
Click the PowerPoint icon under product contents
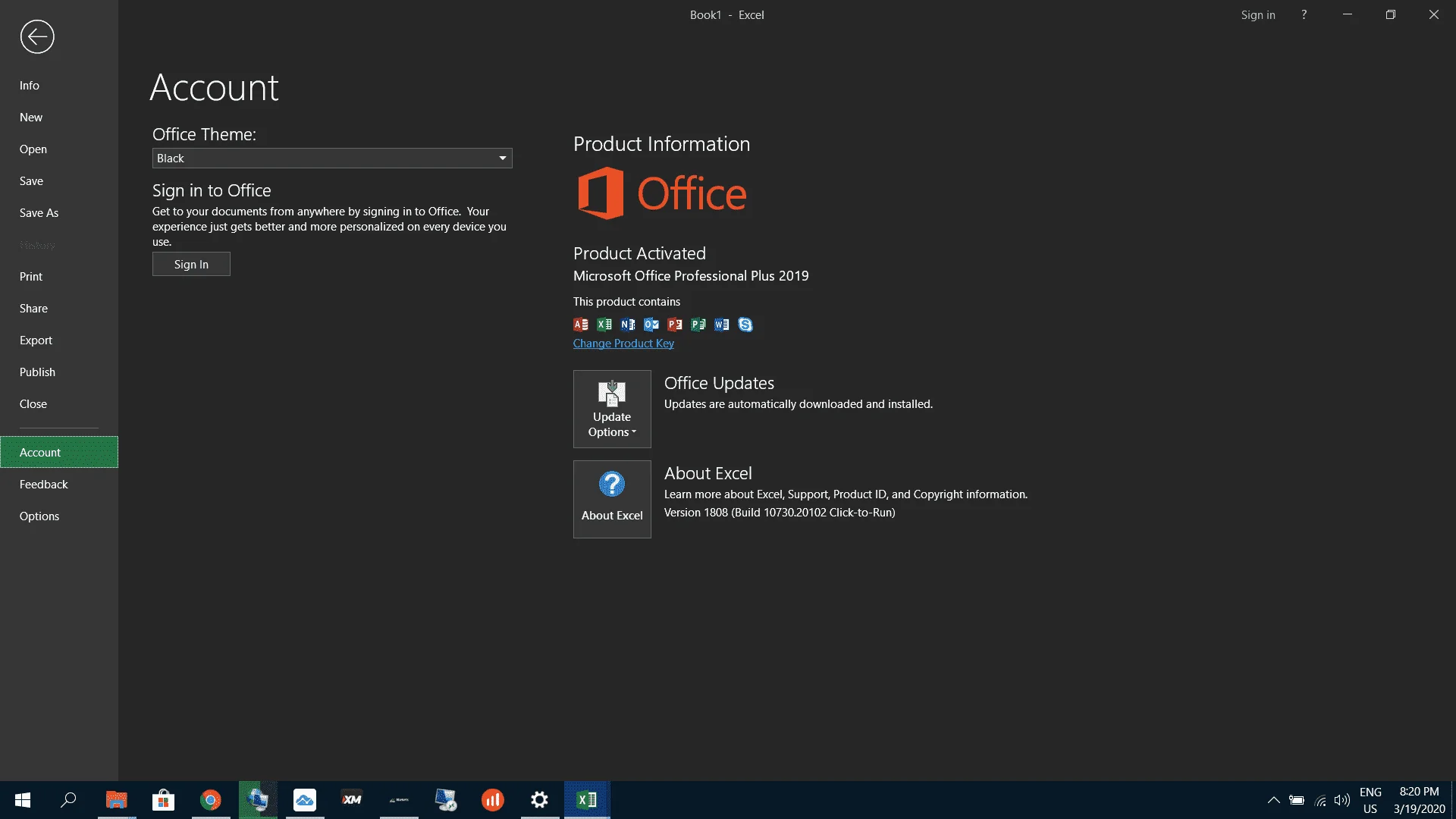tap(675, 325)
